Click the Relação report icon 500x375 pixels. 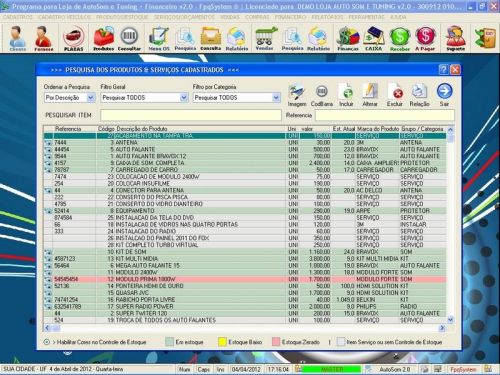click(x=419, y=96)
